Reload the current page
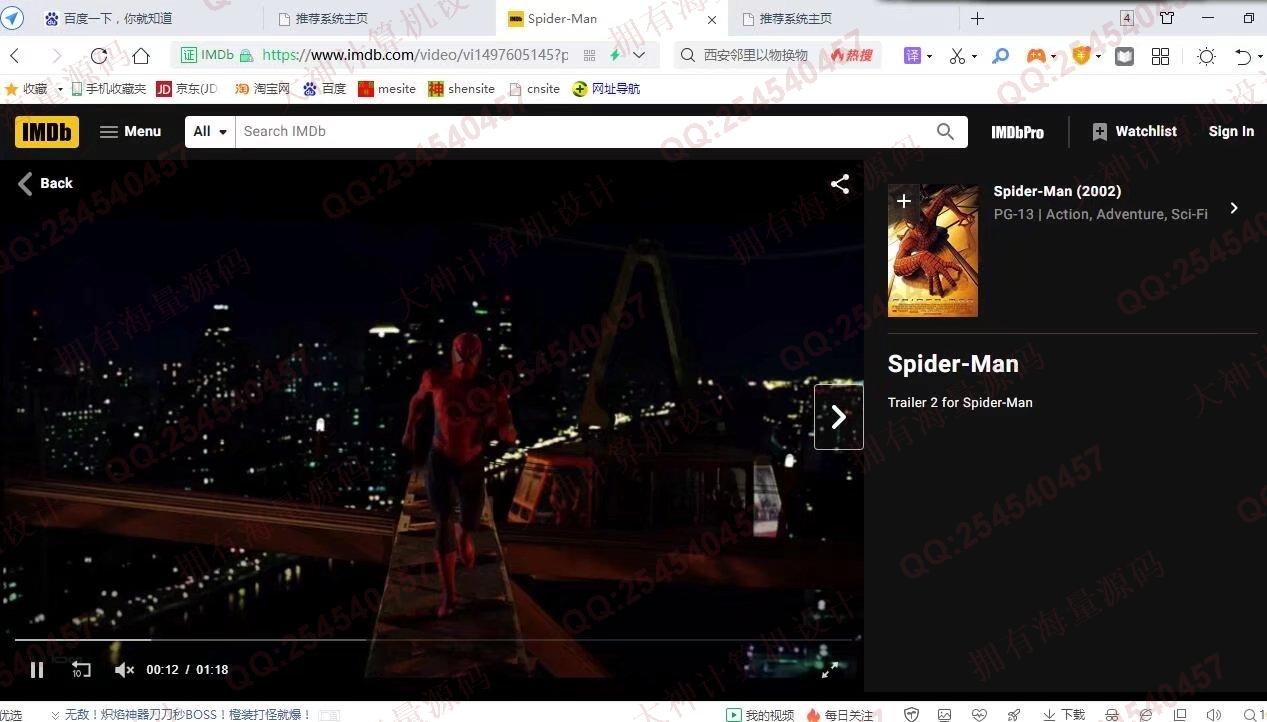This screenshot has width=1267, height=722. click(x=98, y=55)
